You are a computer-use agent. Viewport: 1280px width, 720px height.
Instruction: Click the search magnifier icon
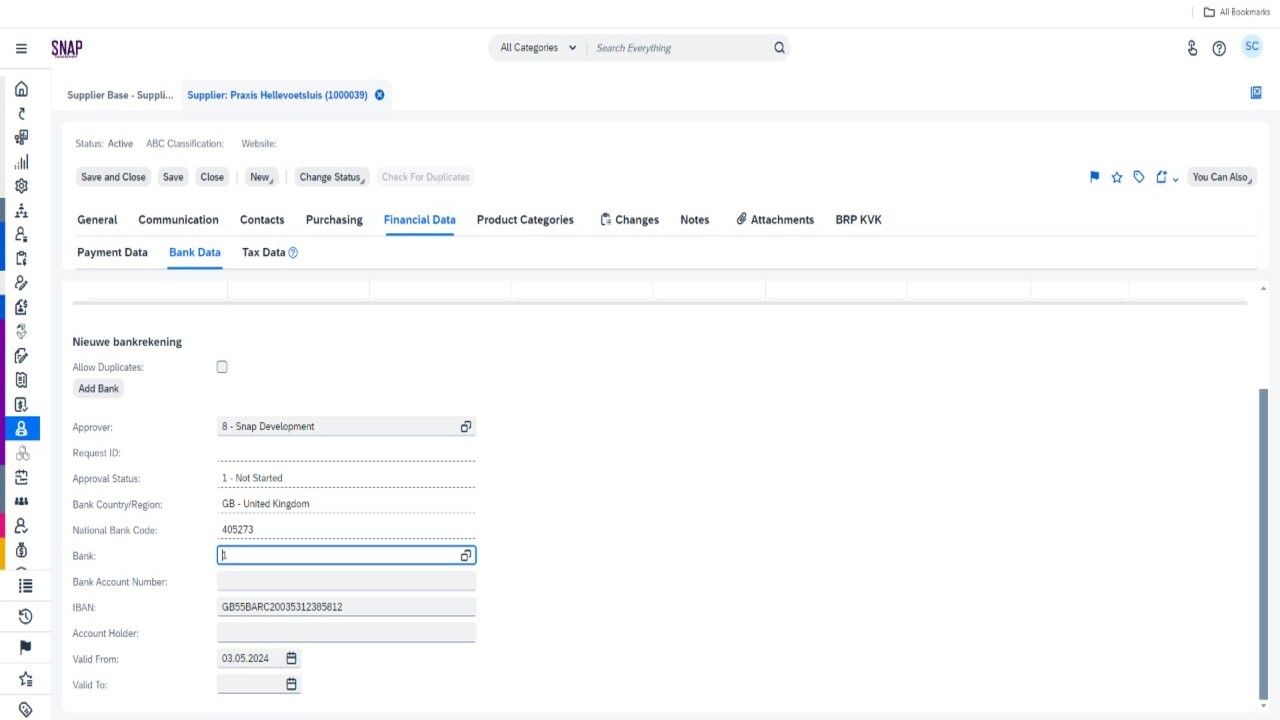[779, 48]
